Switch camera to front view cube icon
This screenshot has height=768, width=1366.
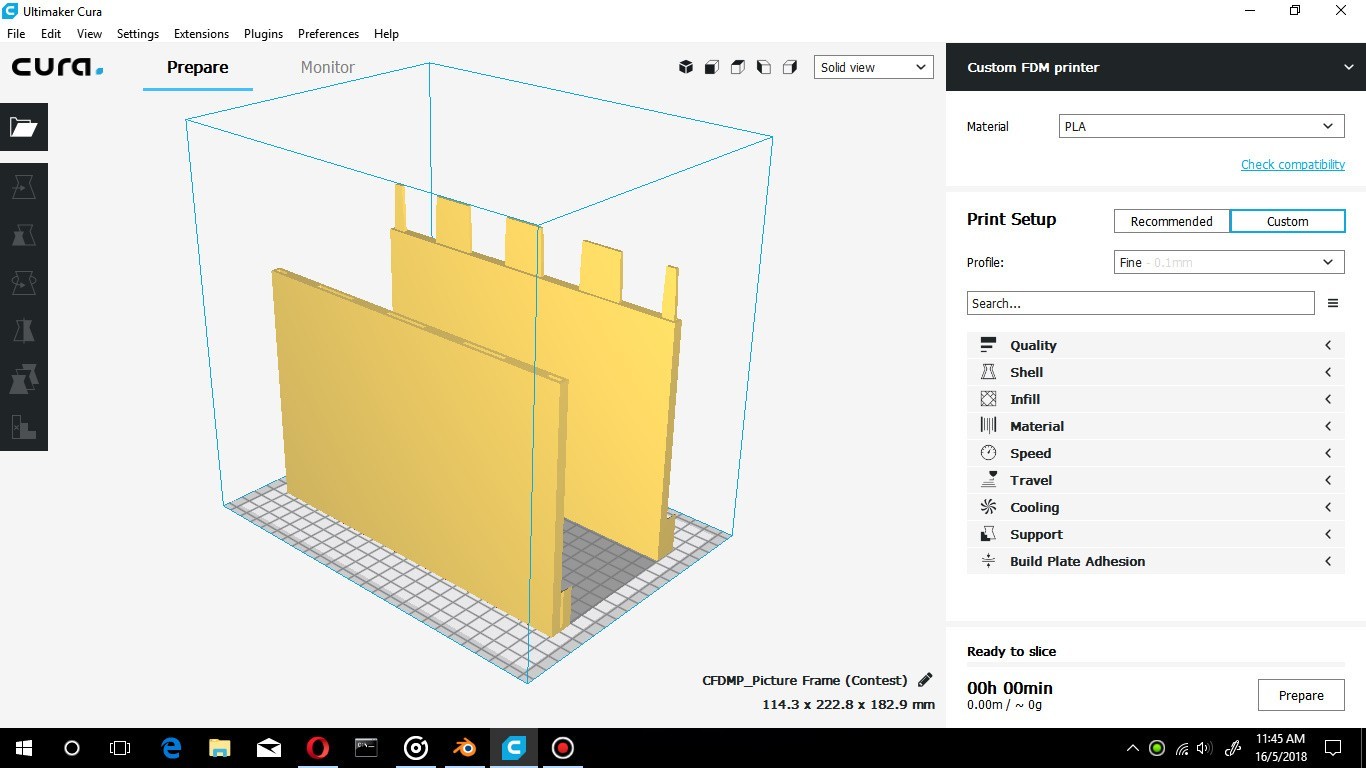click(712, 67)
